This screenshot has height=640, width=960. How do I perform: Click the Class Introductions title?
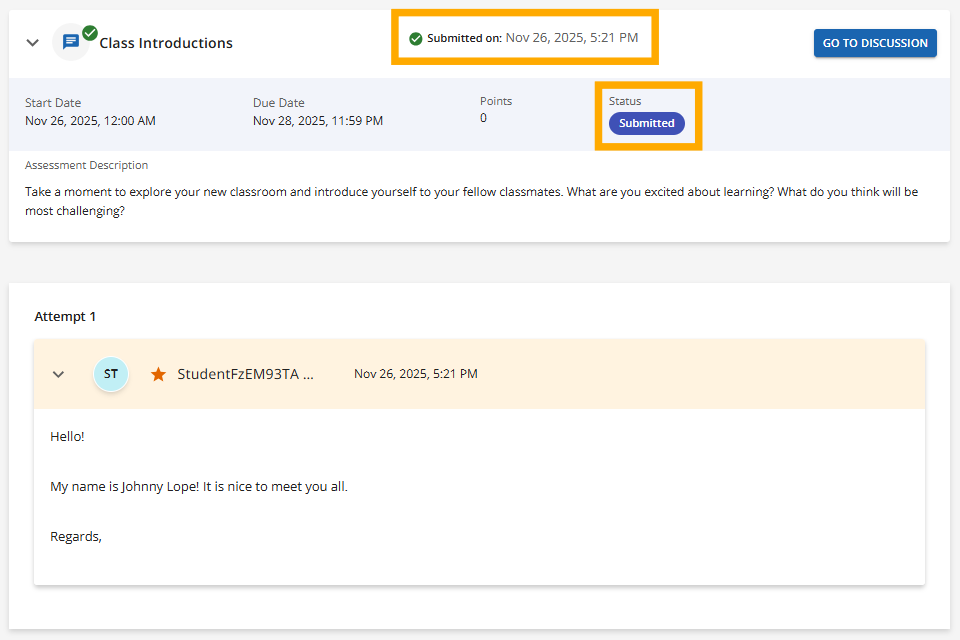[166, 43]
